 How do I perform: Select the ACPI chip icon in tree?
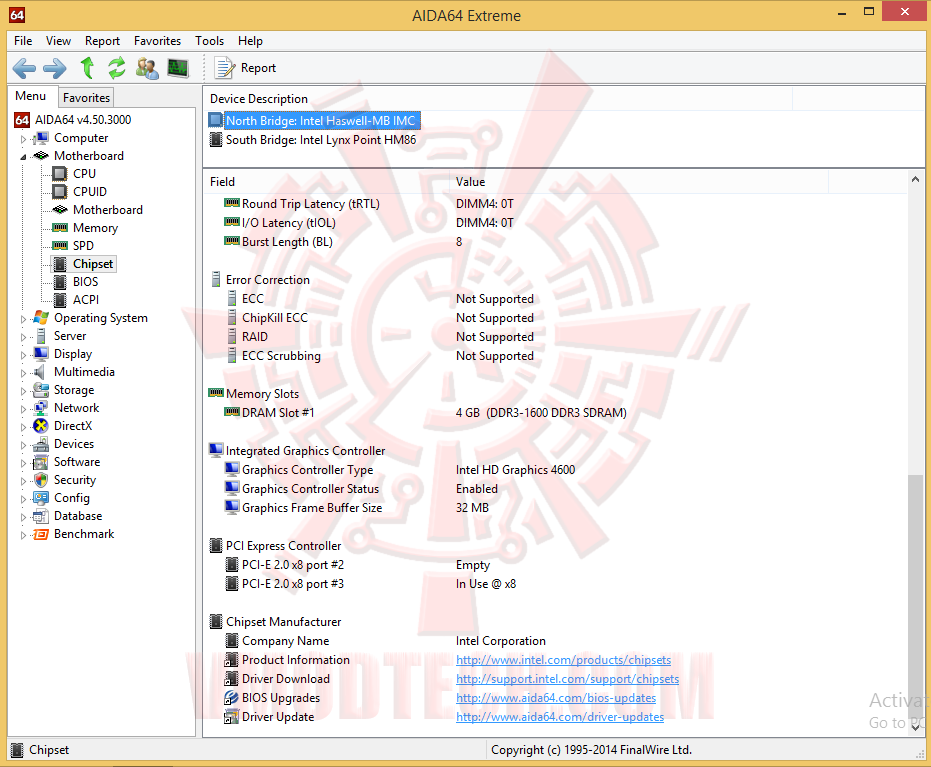pos(59,299)
